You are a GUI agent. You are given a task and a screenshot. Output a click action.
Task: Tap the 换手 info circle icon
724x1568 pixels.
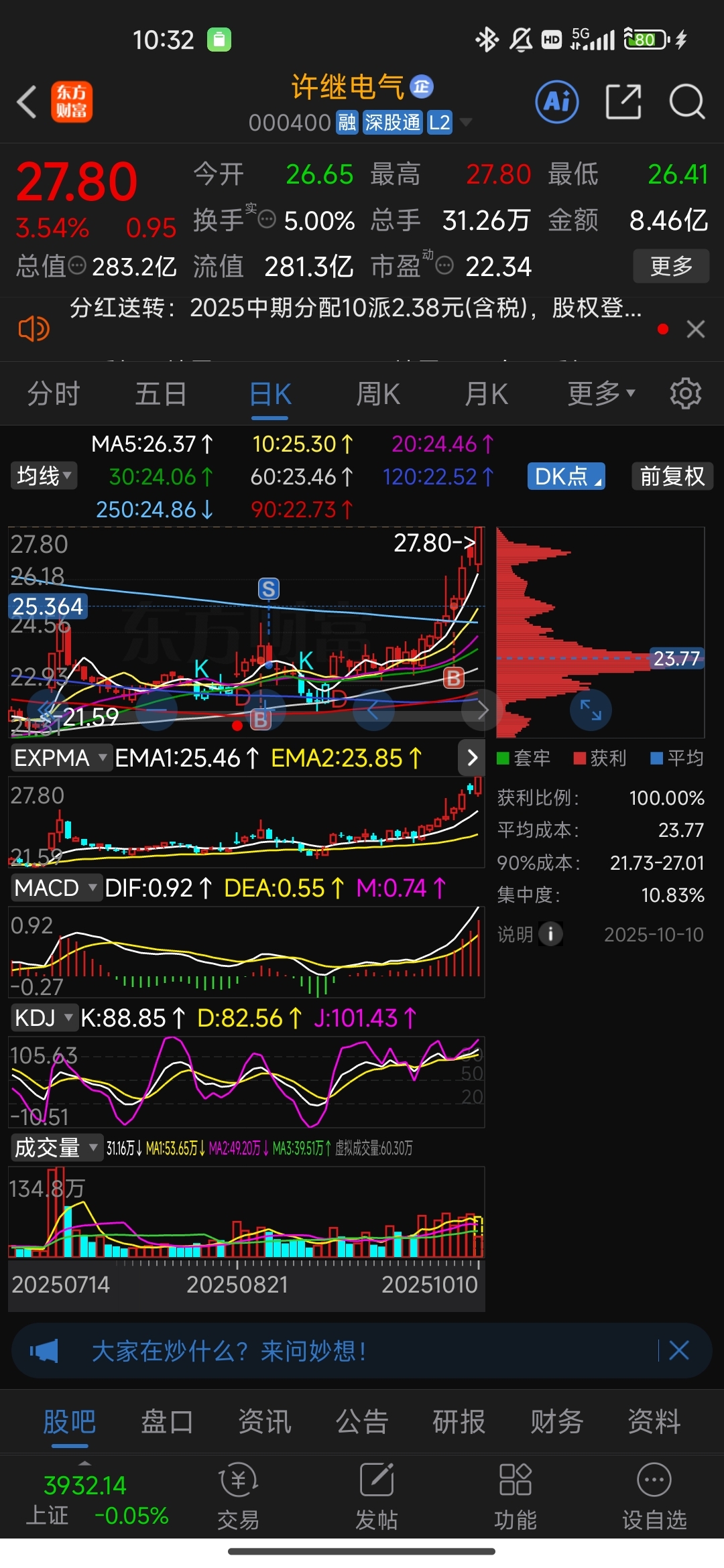[267, 219]
